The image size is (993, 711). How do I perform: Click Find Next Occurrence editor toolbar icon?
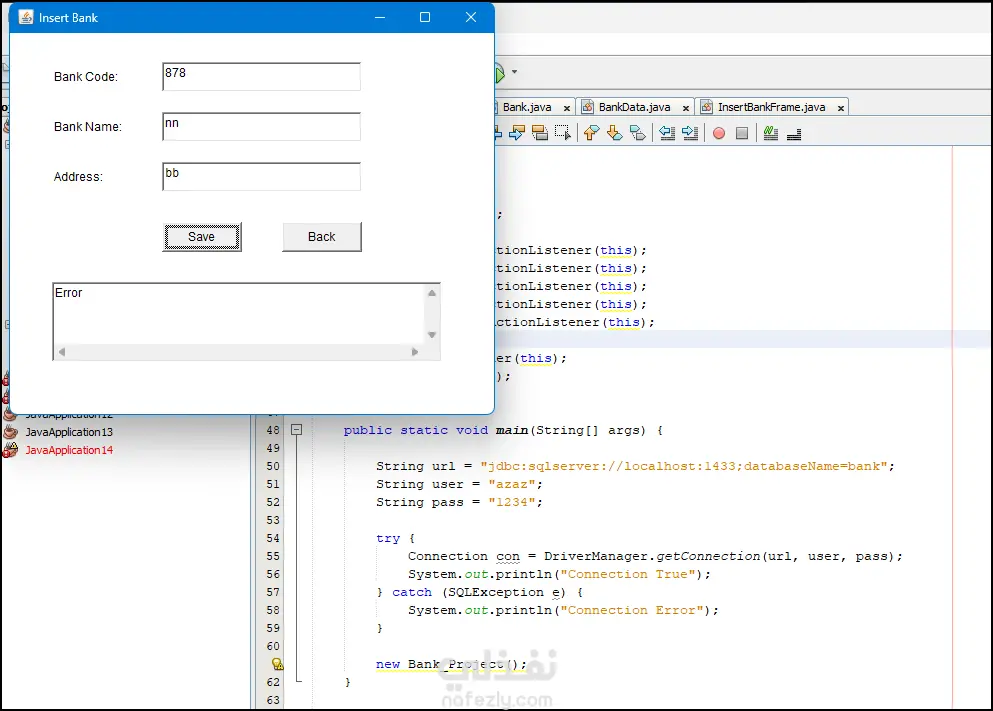517,134
